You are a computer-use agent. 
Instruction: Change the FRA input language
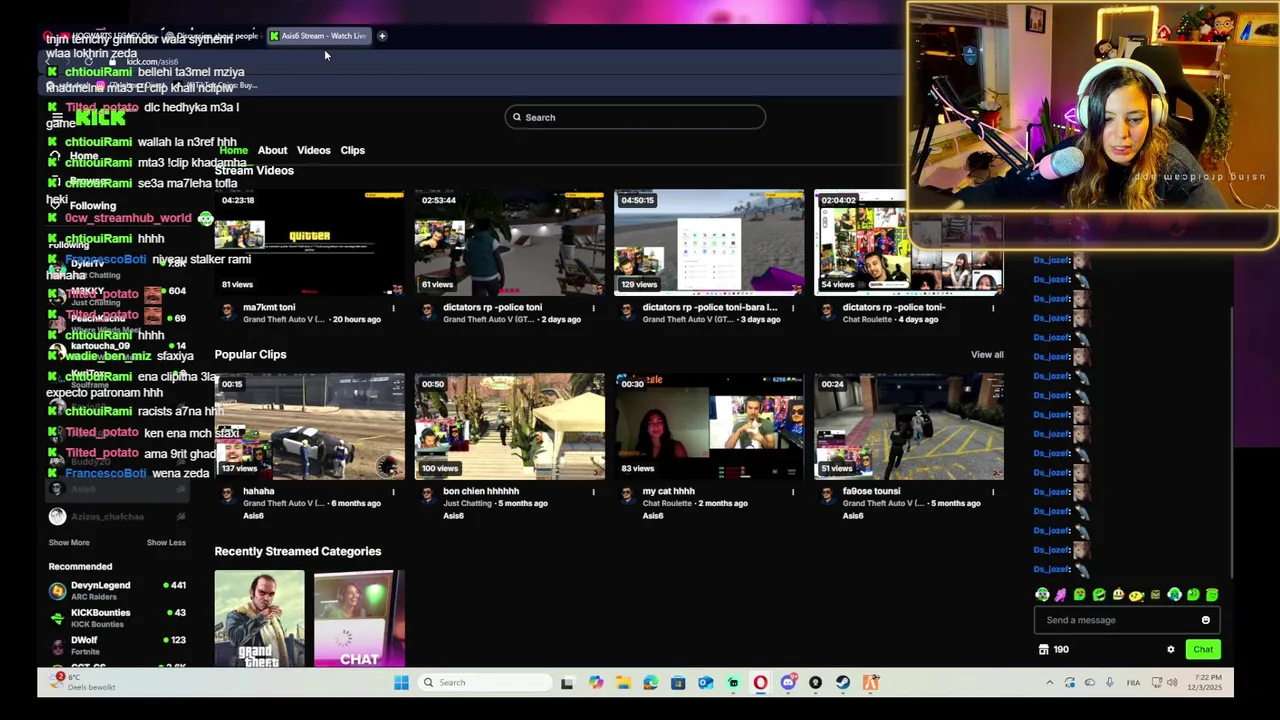[x=1133, y=683]
